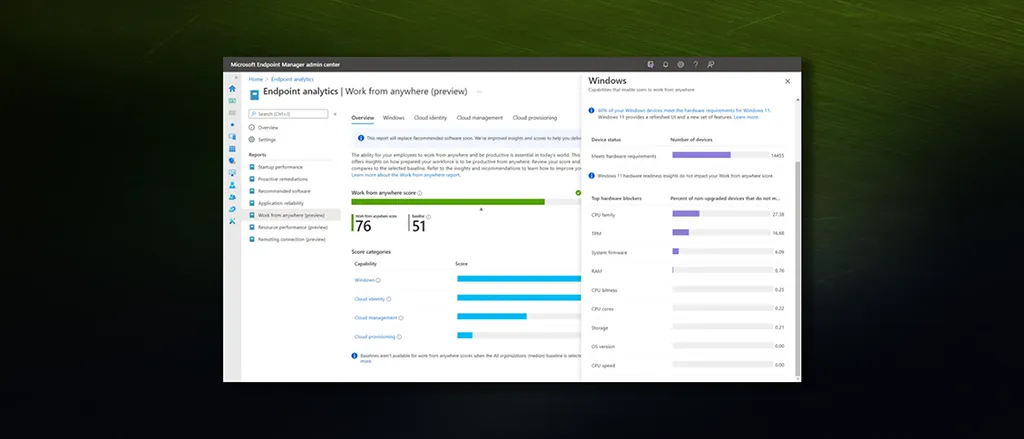This screenshot has height=439, width=1024.
Task: Open Devices icon in left rail
Action: coord(232,137)
